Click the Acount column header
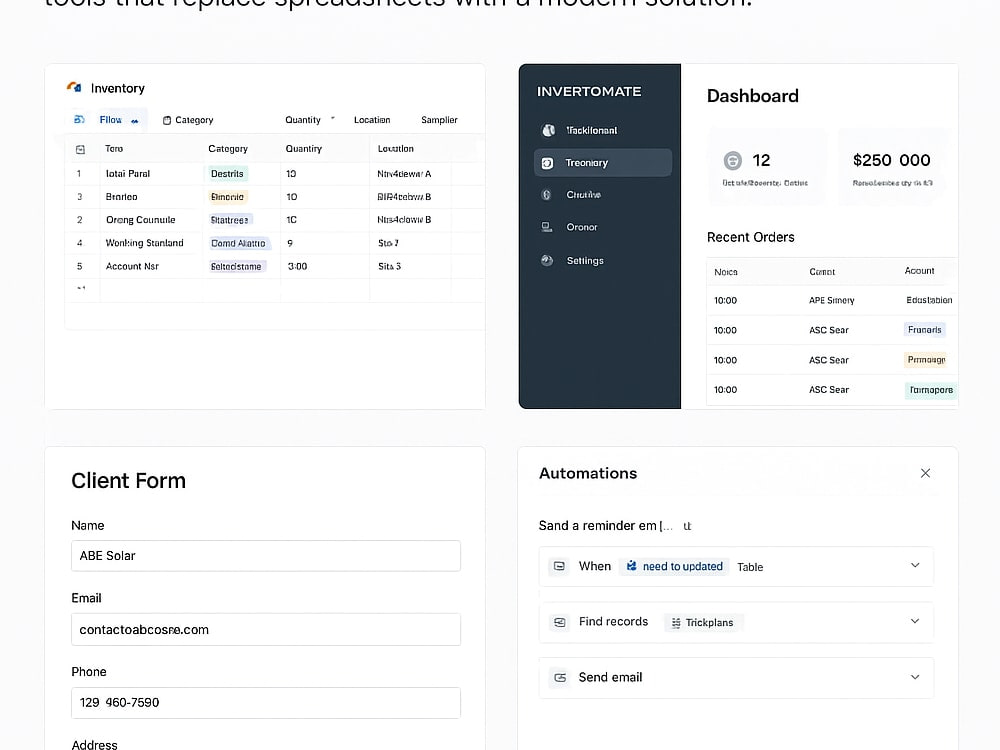This screenshot has width=1000, height=750. pos(919,271)
